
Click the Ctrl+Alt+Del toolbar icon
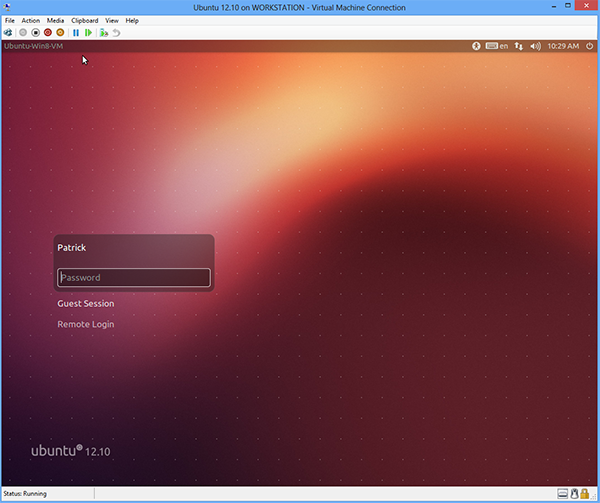9,32
